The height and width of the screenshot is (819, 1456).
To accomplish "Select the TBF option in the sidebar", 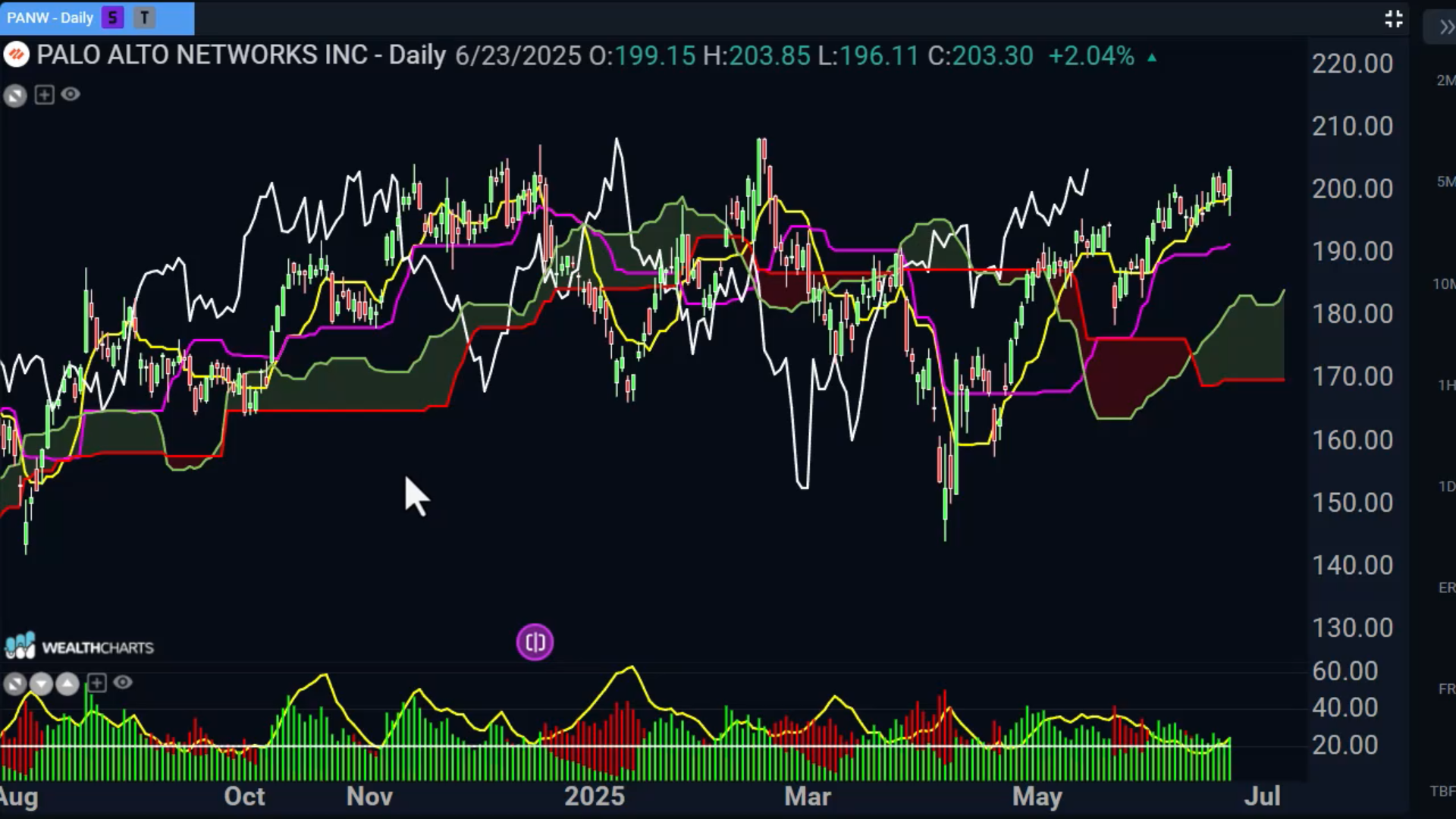I will (1442, 791).
